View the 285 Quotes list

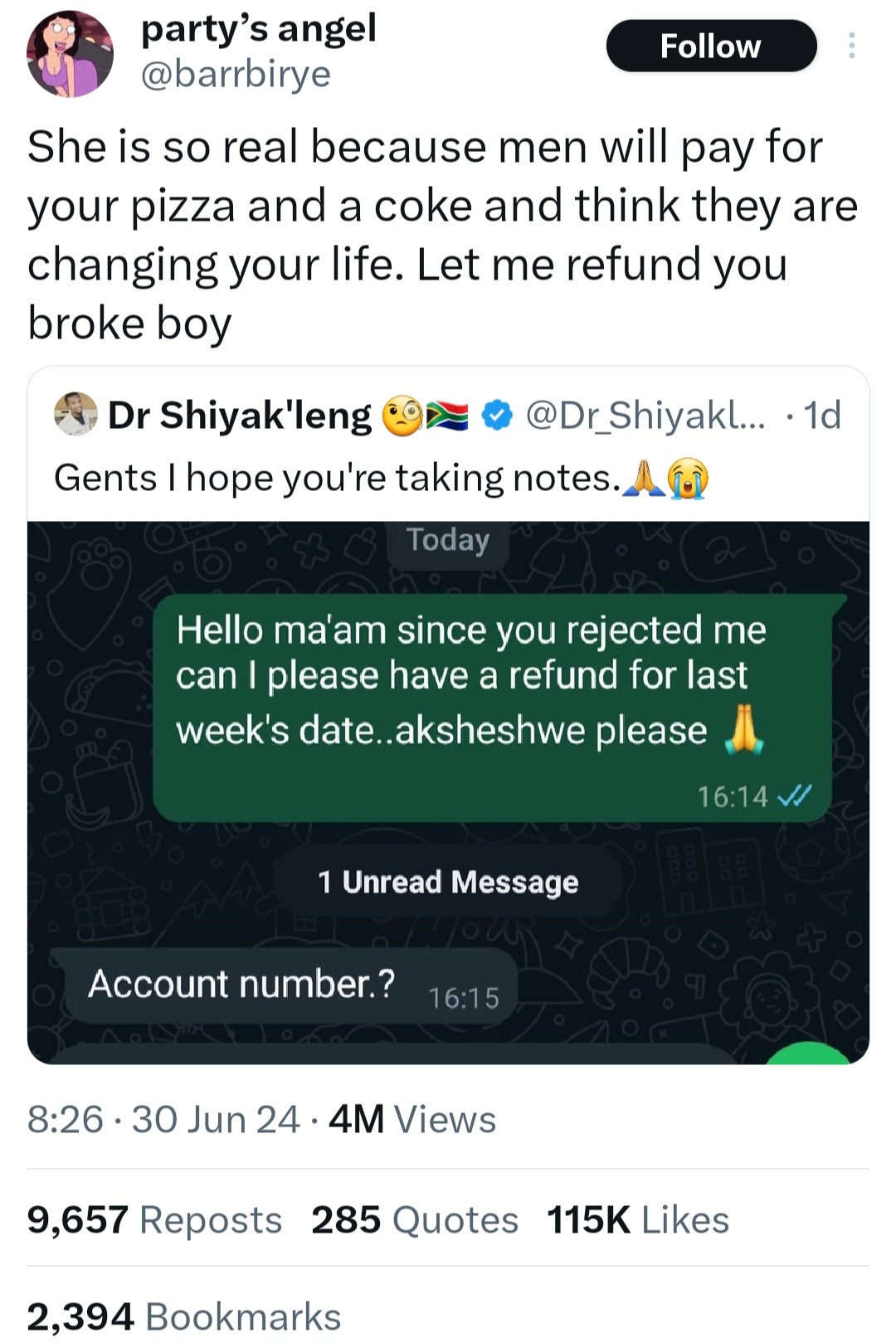[x=415, y=1219]
